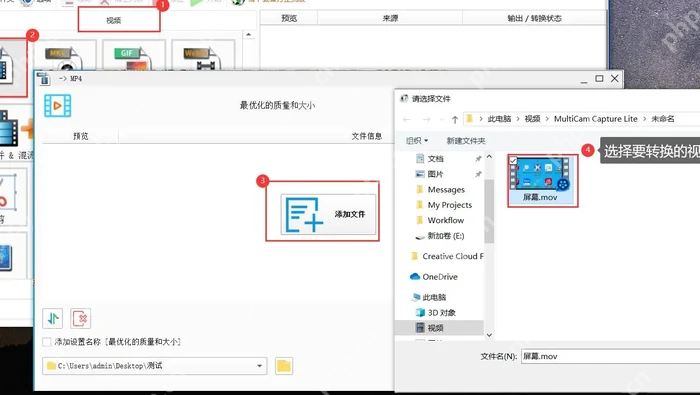Switch to the 视频 tab in main window
The image size is (700, 395).
click(x=114, y=20)
